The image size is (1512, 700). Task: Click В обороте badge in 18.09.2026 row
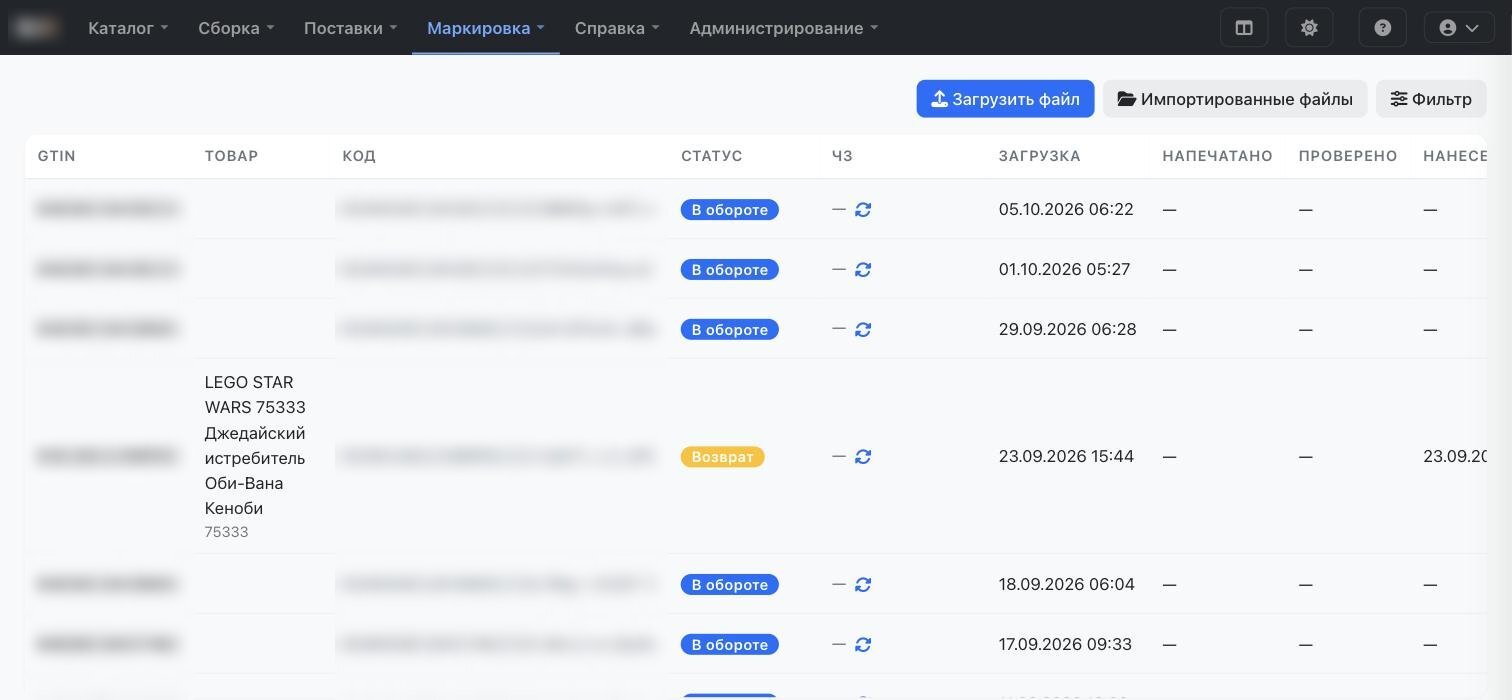pos(730,584)
